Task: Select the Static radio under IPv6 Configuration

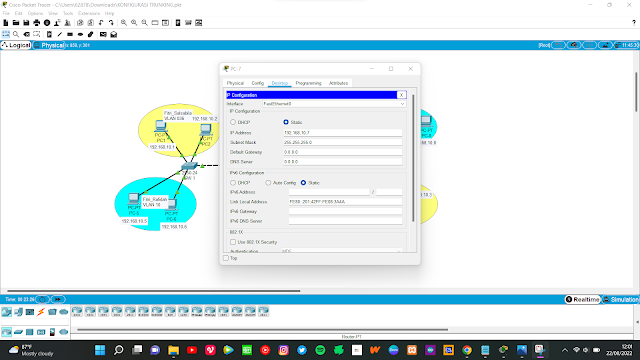Action: (303, 183)
